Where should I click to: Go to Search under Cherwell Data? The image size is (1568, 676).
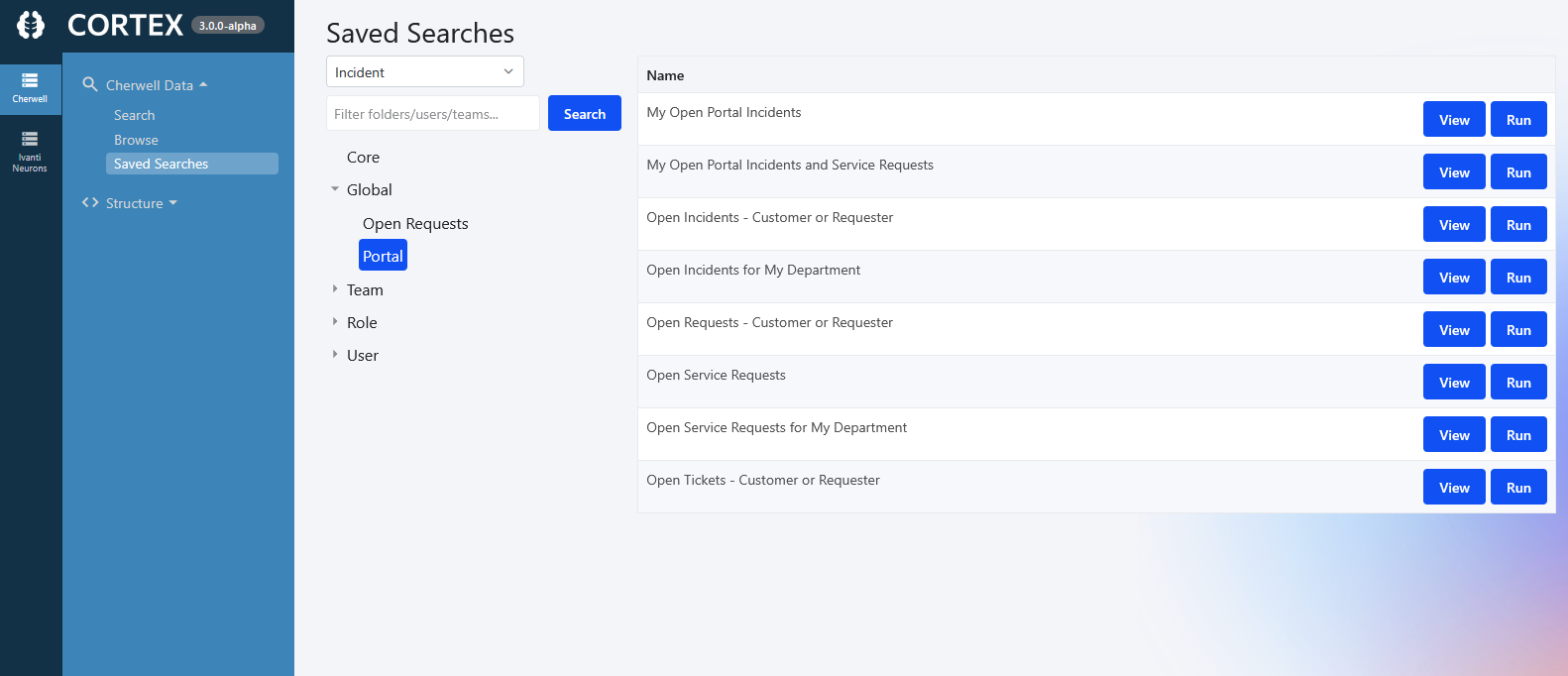[x=134, y=115]
